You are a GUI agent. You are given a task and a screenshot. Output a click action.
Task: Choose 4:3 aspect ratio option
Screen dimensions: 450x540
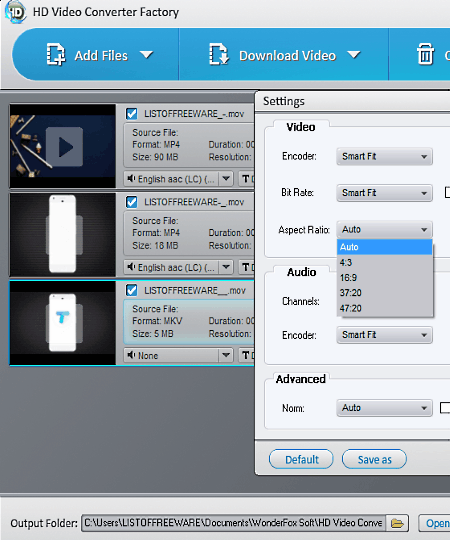(384, 262)
